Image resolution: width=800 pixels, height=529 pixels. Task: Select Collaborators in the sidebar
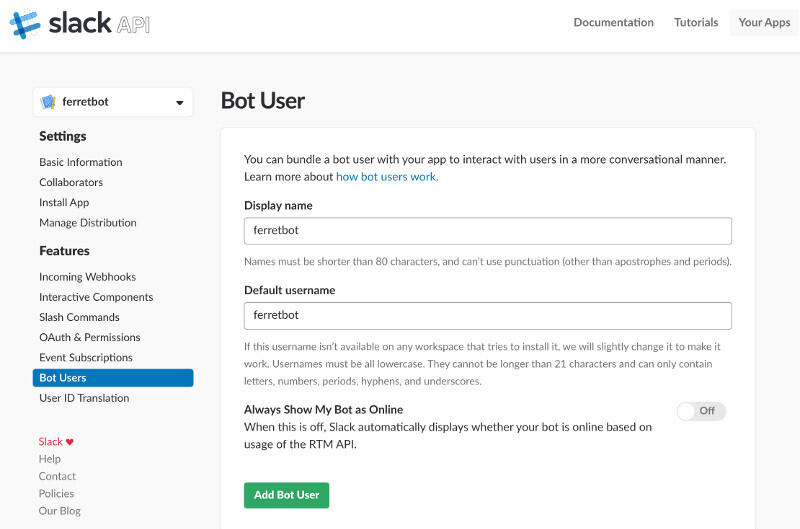(71, 182)
